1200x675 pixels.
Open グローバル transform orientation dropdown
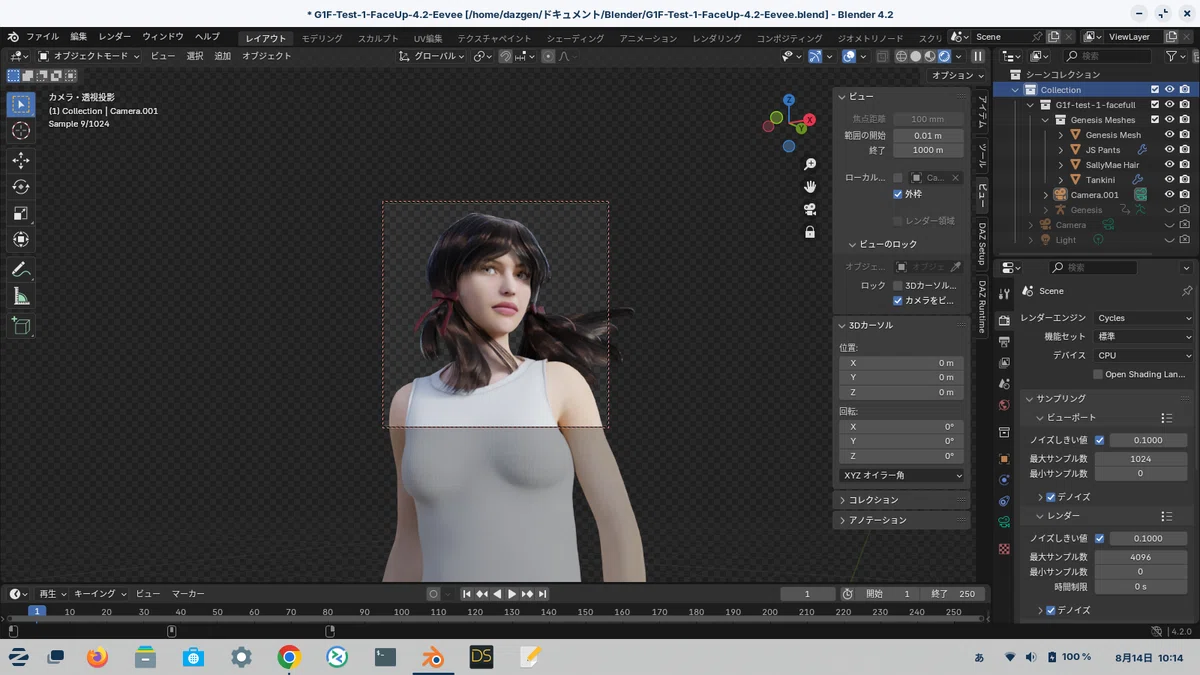pos(432,56)
